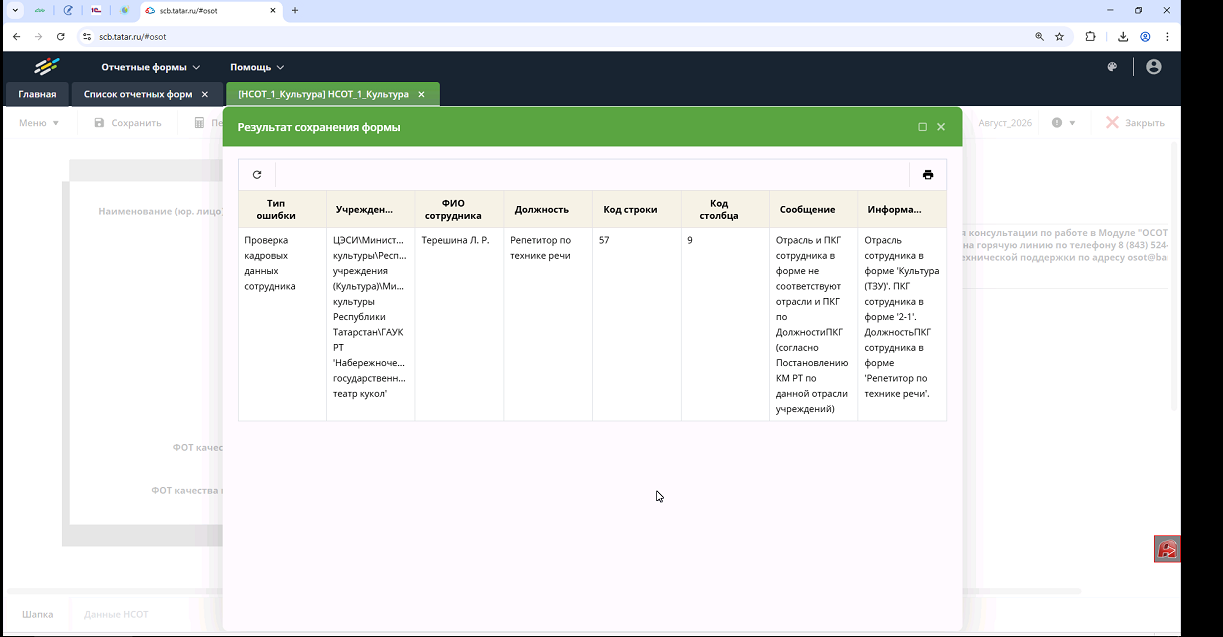Open the 'Меню' dropdown in form toolbar
The width and height of the screenshot is (1223, 637).
39,123
